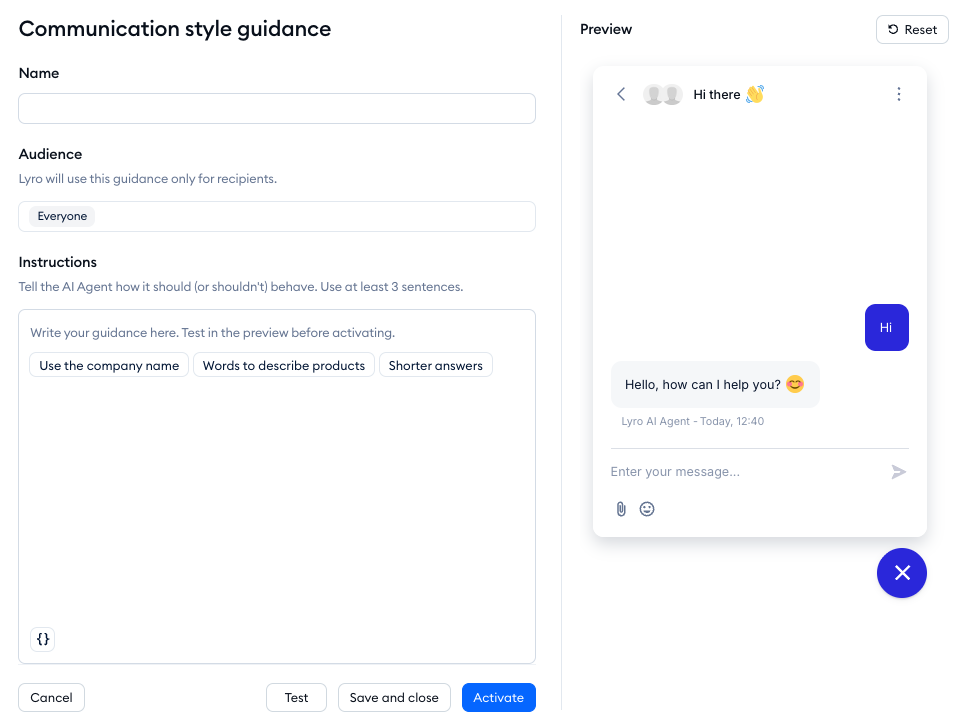Screen dimensions: 966x728
Task: Activate the communication style guidance
Action: (498, 697)
